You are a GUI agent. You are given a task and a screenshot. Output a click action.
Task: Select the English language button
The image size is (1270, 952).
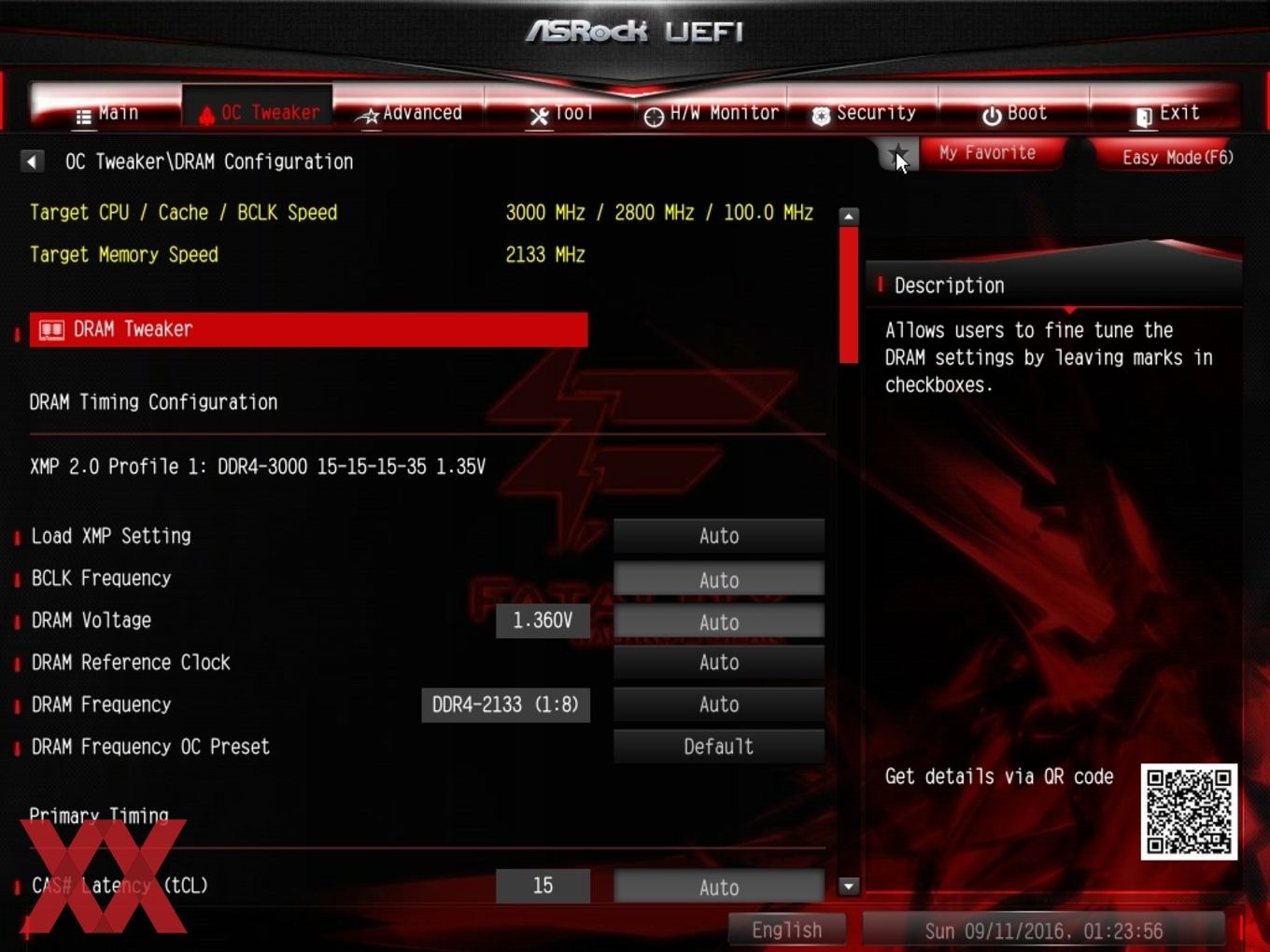[787, 931]
